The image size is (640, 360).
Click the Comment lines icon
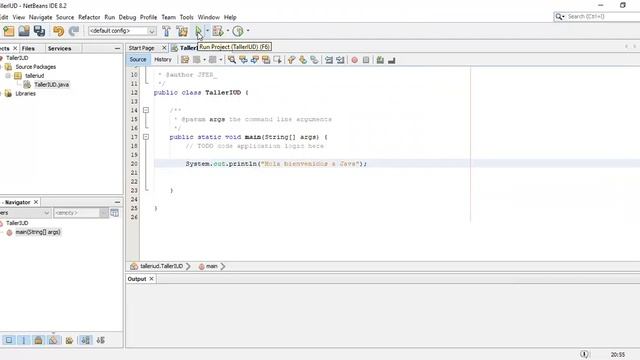(380, 60)
